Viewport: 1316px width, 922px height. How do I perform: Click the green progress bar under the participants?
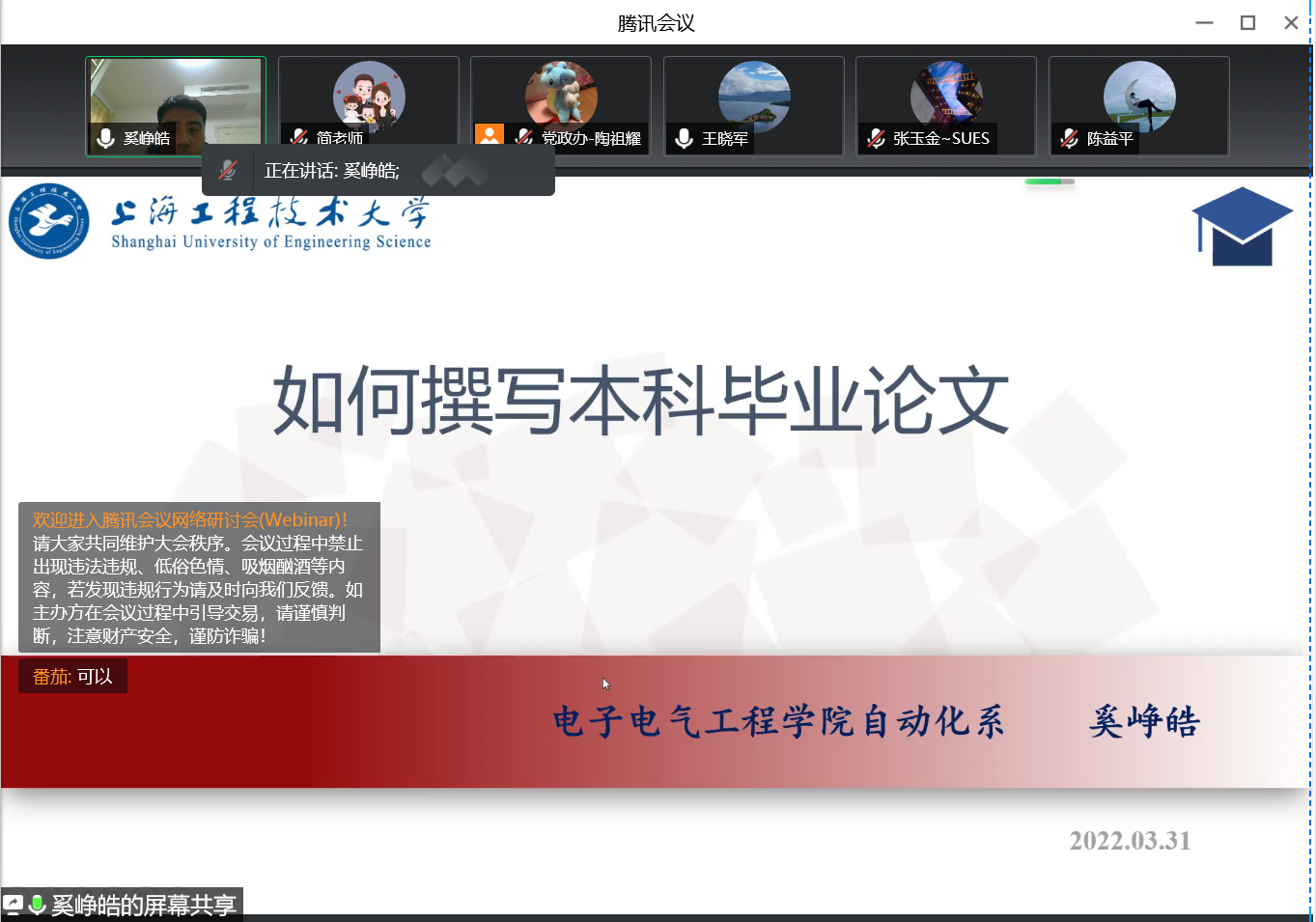pos(1049,182)
